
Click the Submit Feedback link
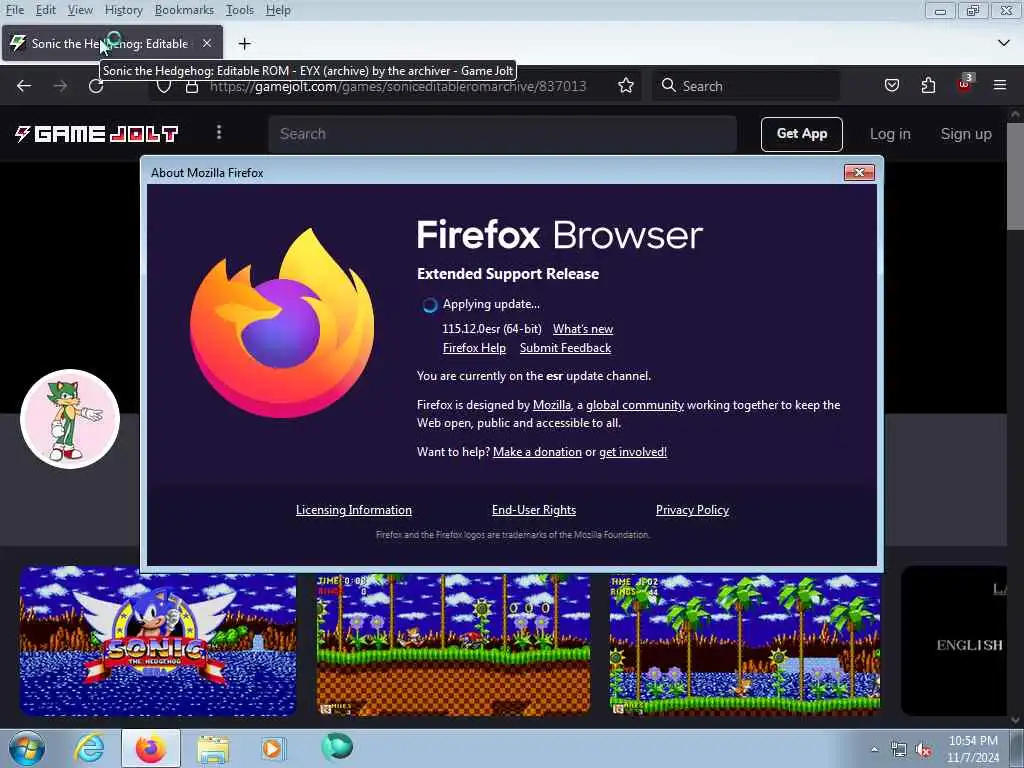(x=566, y=348)
